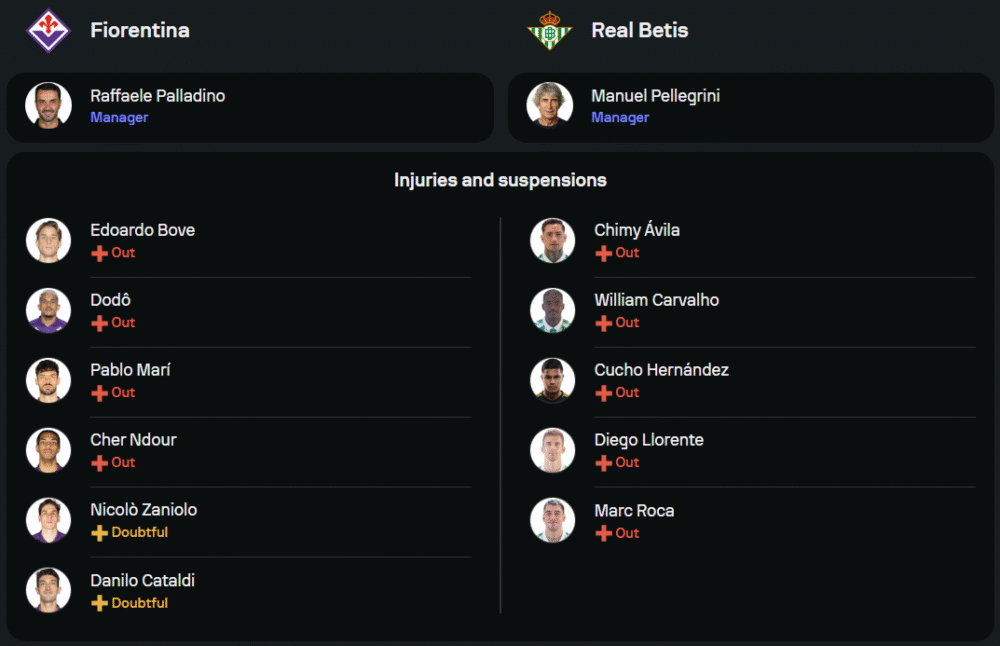The width and height of the screenshot is (1000, 646).
Task: Click the yellow doubtful cross under Nicolò Zaniolo
Action: click(x=99, y=533)
